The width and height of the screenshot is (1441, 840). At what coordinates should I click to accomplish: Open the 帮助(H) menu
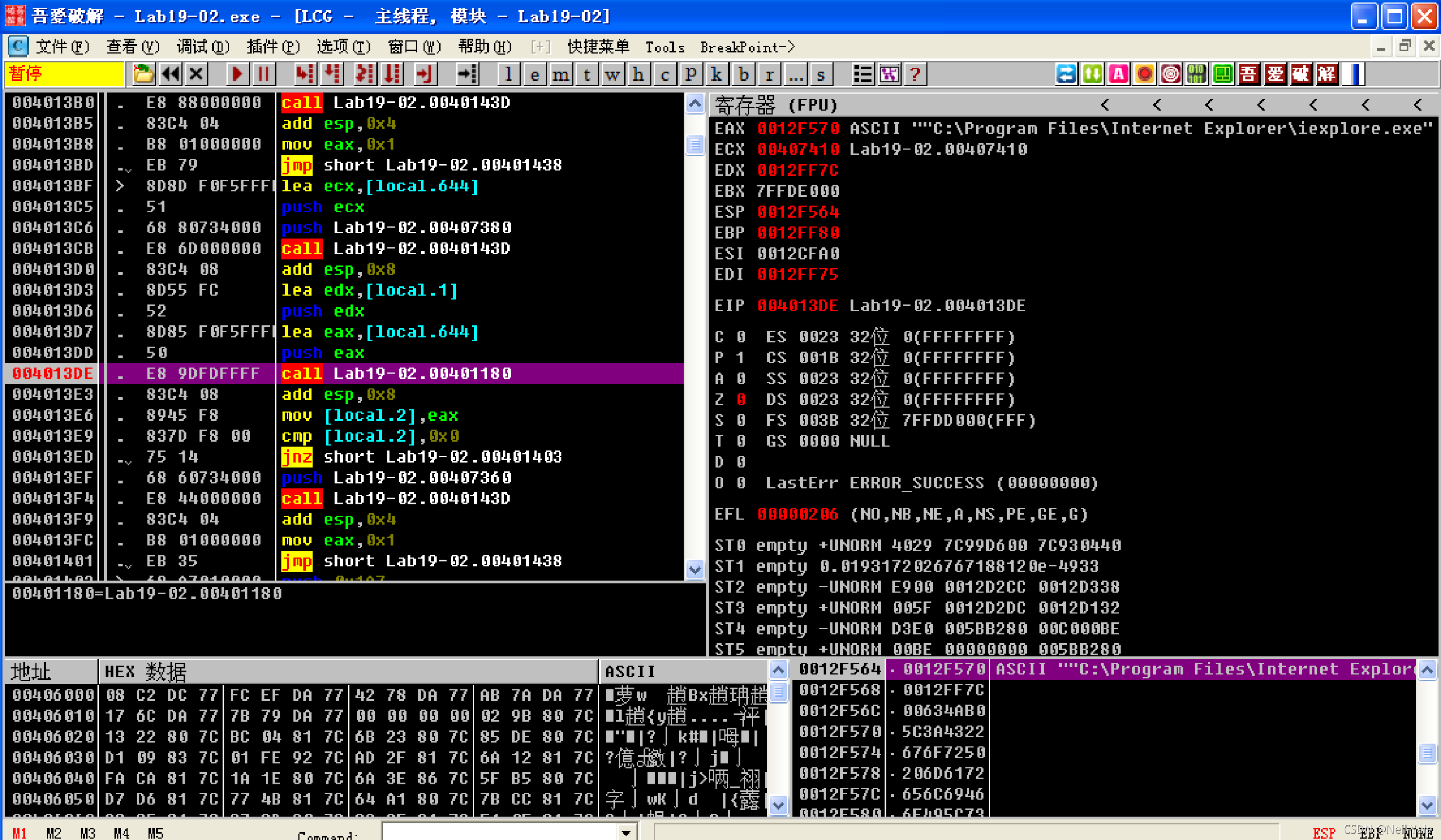[x=484, y=47]
